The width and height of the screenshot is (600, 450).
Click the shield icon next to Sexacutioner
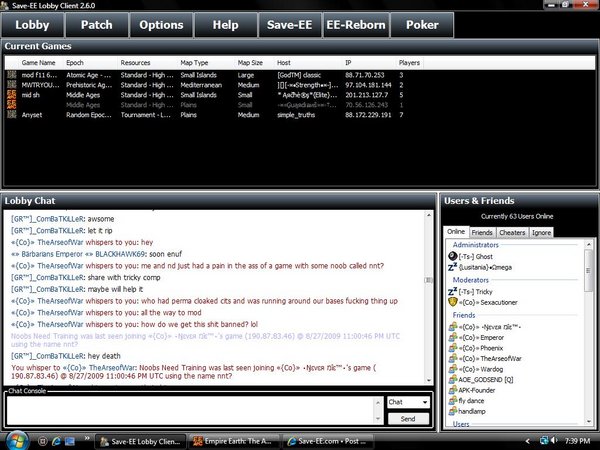tap(453, 300)
